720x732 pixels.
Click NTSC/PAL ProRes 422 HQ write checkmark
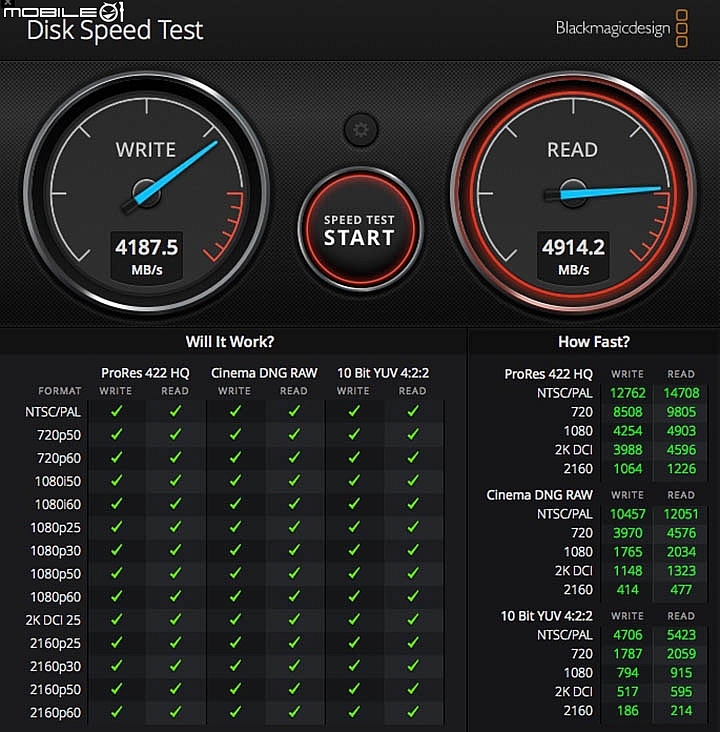click(116, 411)
